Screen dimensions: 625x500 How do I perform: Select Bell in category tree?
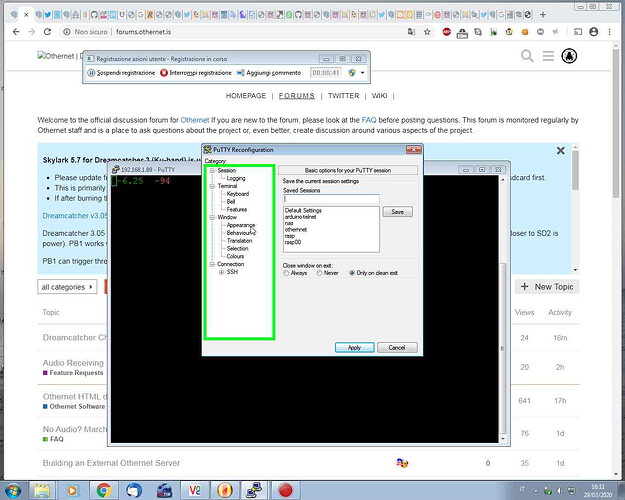point(231,202)
